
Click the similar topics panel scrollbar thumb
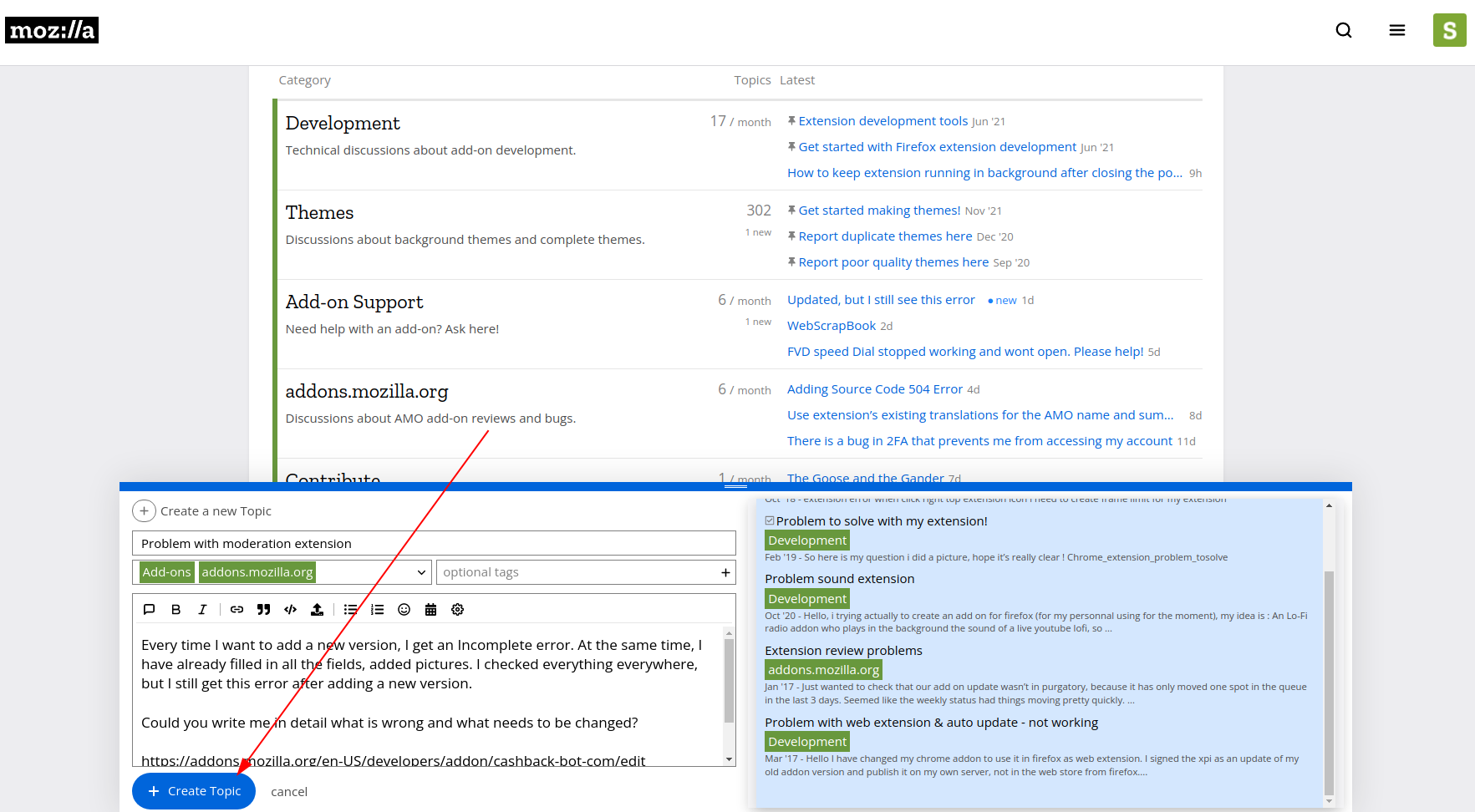click(x=1329, y=683)
